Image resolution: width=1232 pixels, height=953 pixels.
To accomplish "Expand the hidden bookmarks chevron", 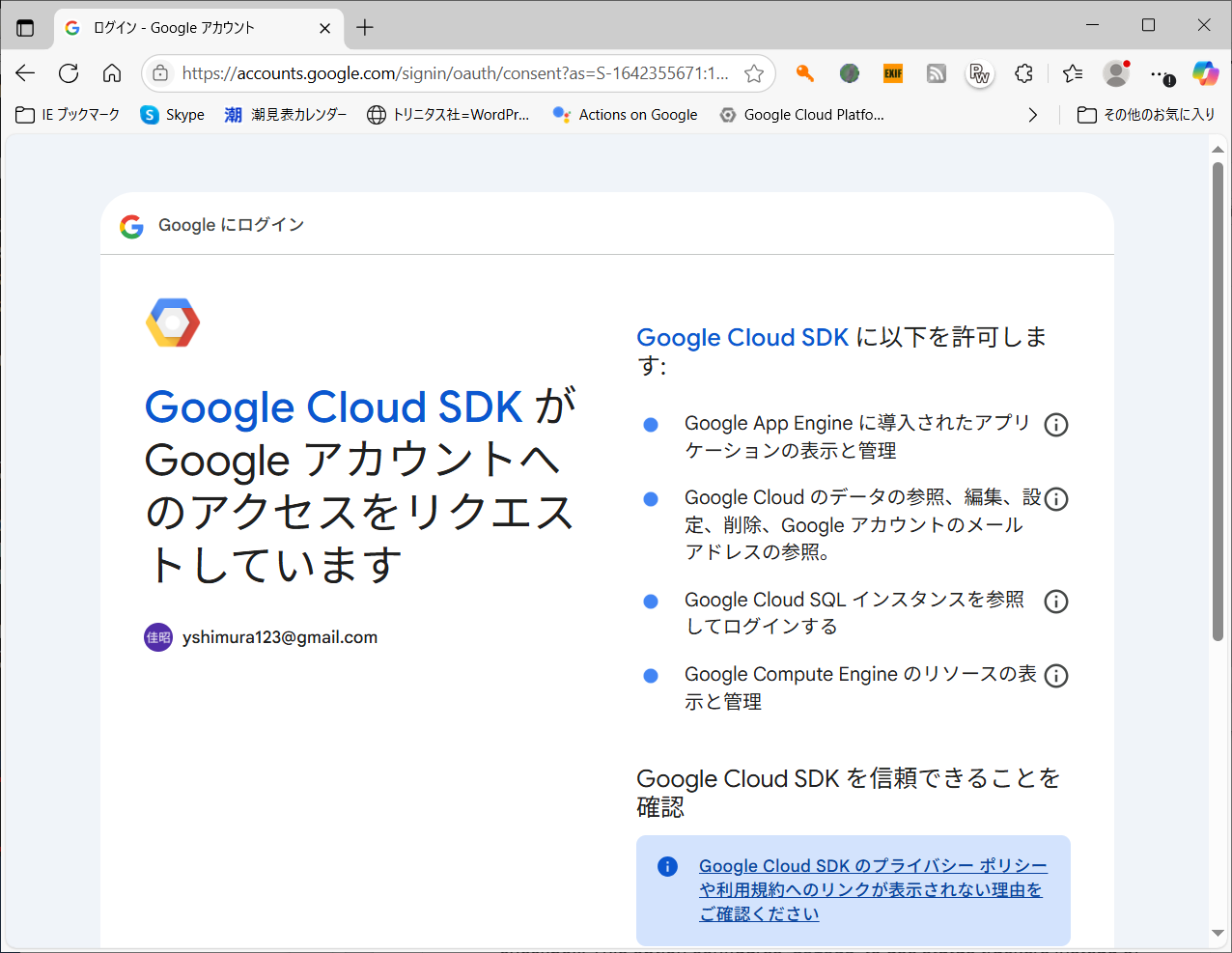I will pos(1033,115).
